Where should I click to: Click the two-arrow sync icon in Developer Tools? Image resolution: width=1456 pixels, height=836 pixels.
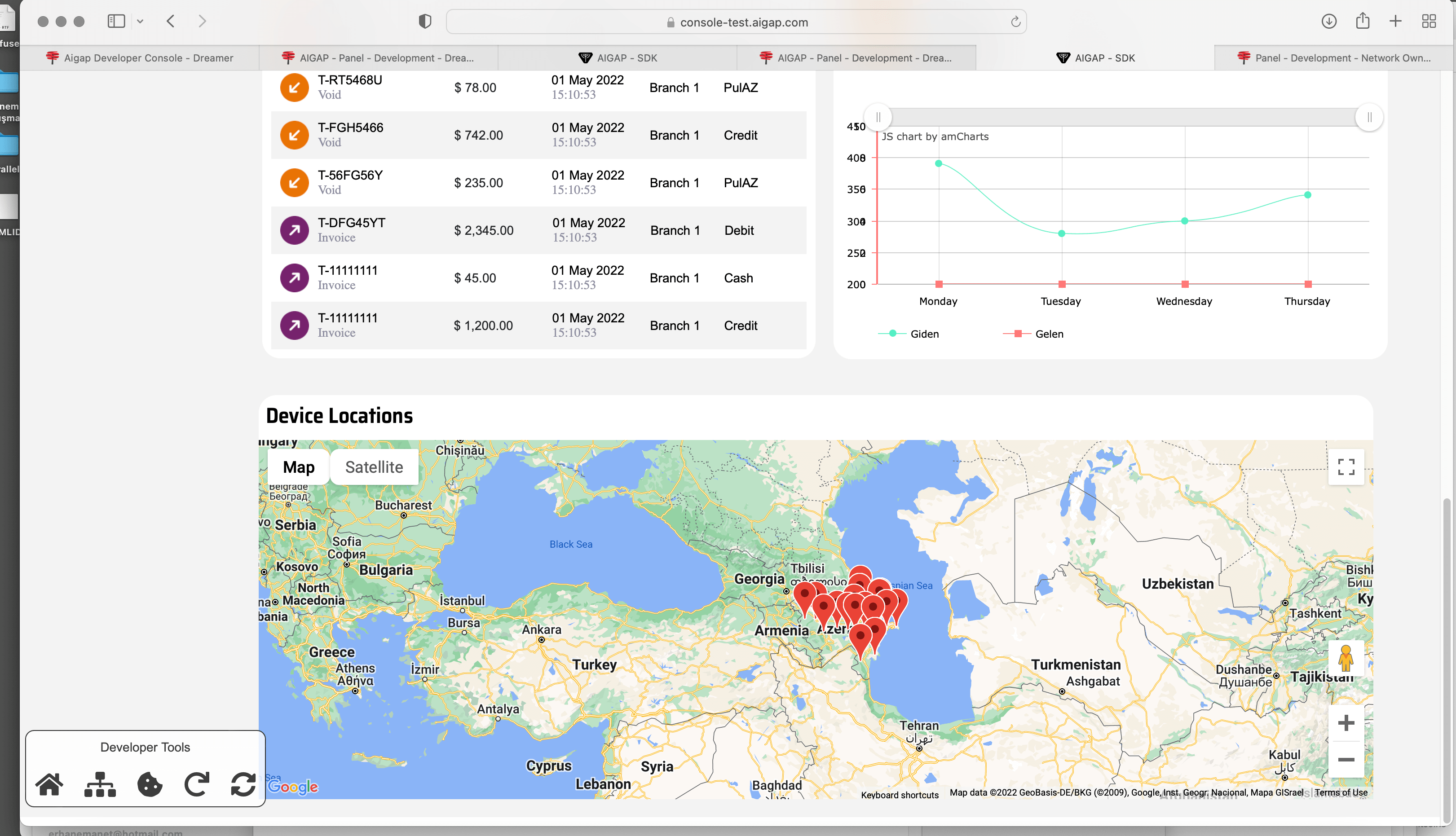[243, 784]
